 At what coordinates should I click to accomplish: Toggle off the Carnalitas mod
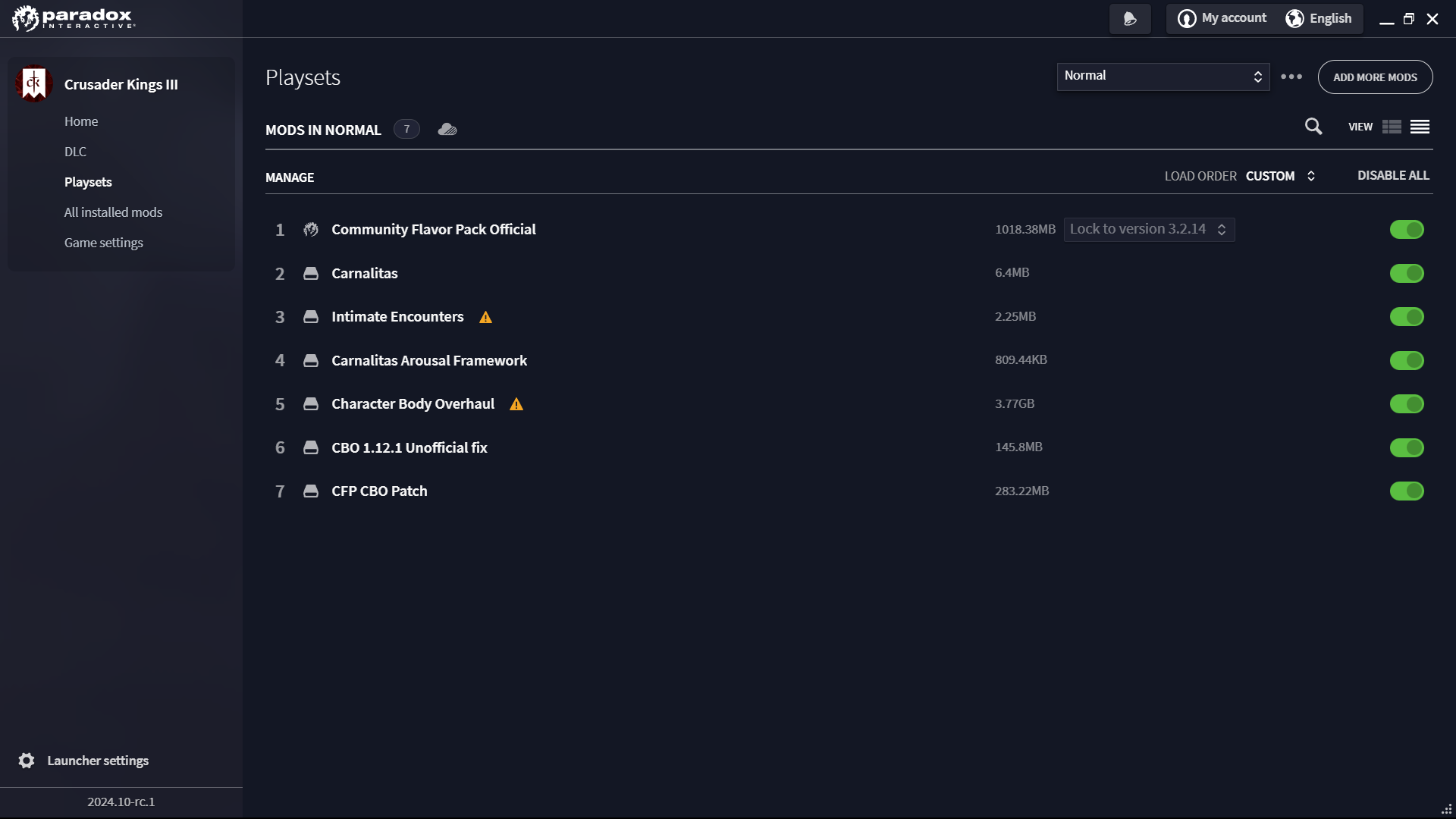(1407, 273)
